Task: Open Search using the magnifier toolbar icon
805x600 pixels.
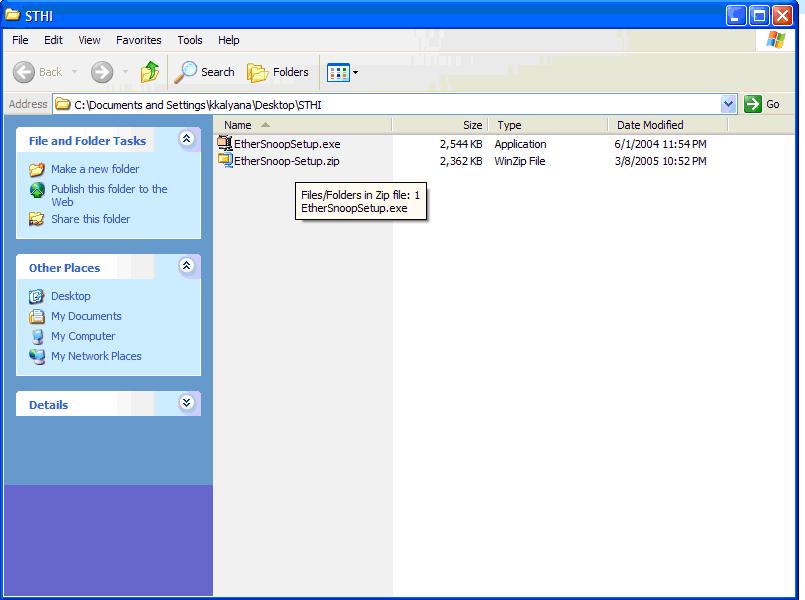Action: (x=187, y=72)
